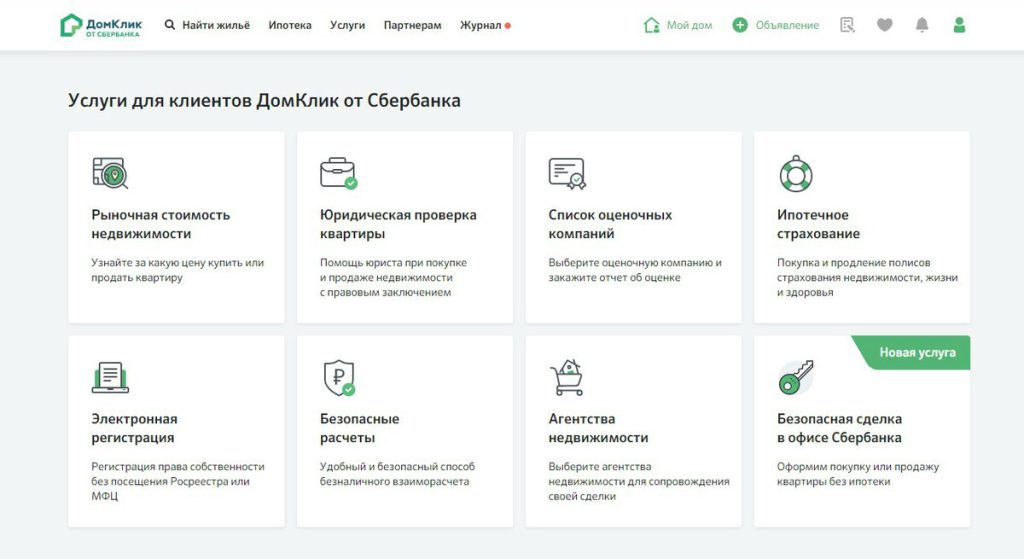
Task: Open the Ипотека menu item
Action: coord(290,25)
